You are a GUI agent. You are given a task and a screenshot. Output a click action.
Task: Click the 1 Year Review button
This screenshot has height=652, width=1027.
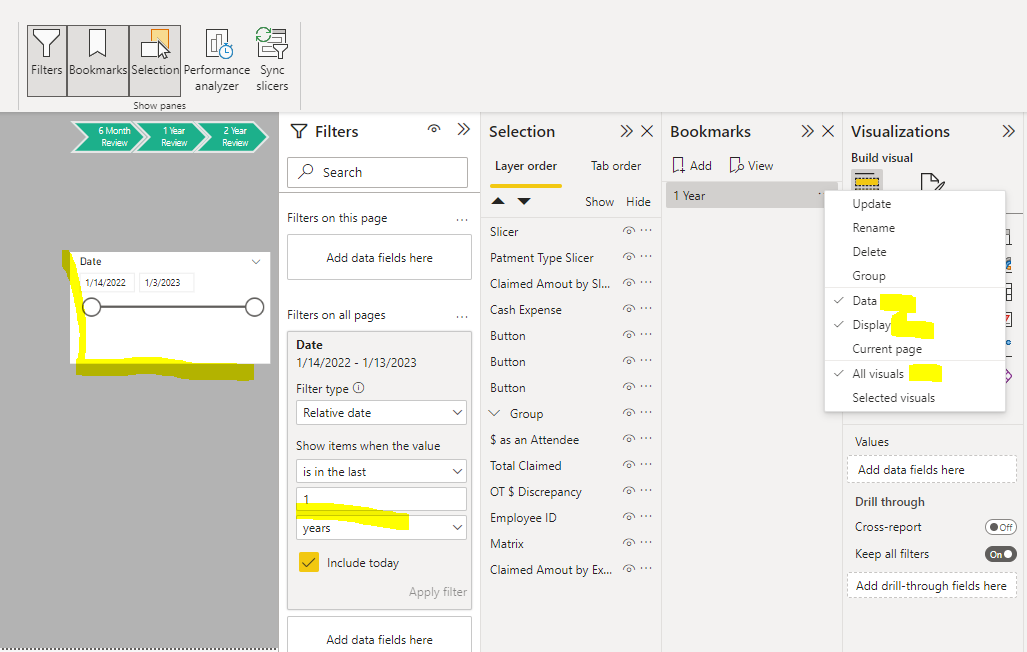coord(172,136)
